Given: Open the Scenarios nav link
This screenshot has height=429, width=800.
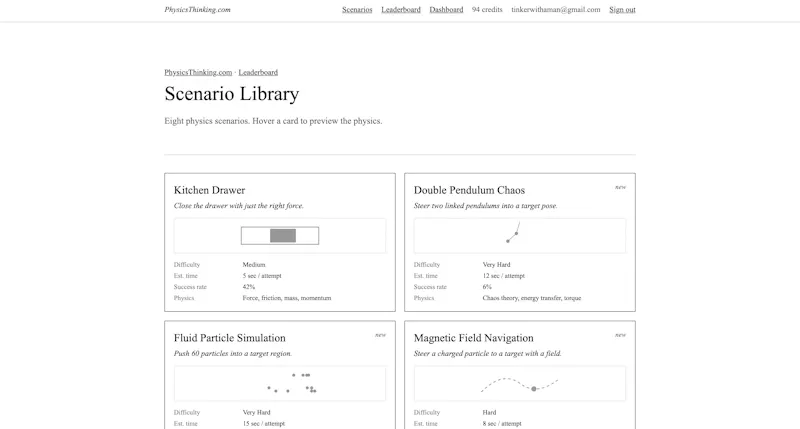Looking at the screenshot, I should point(357,10).
